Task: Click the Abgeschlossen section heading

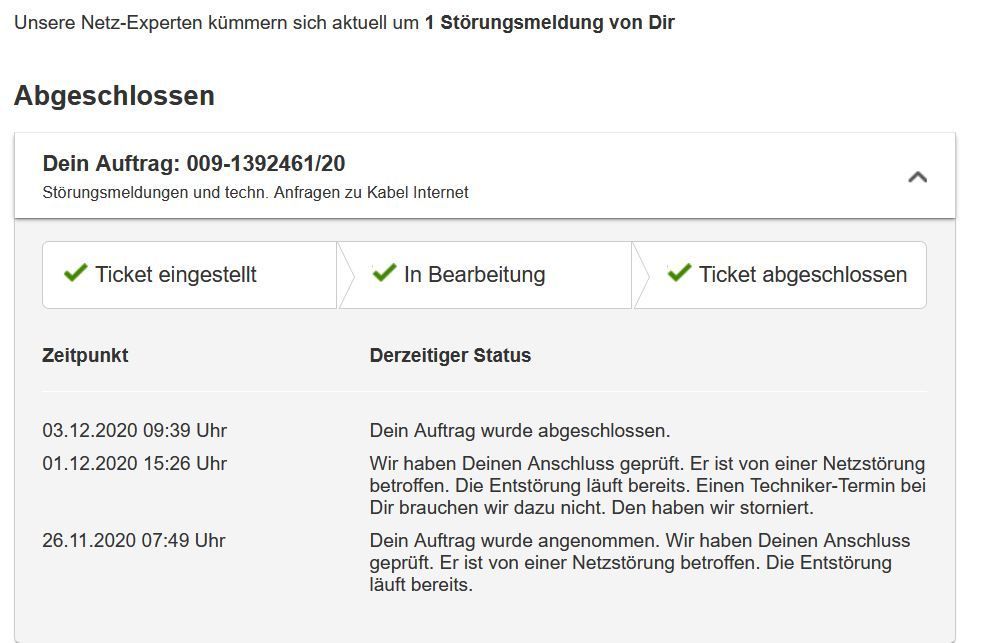Action: click(113, 96)
